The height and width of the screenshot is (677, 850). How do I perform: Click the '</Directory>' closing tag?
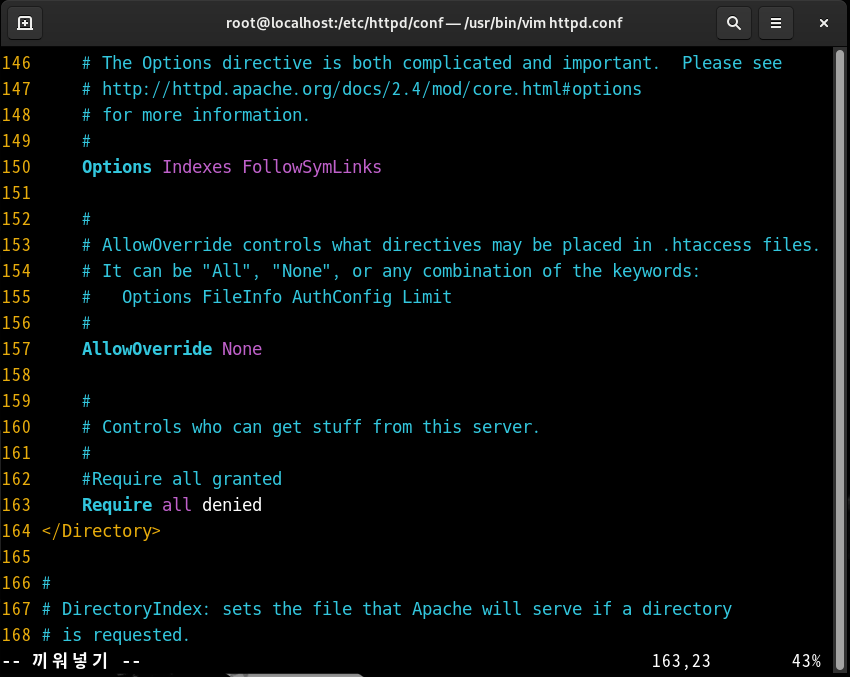pyautogui.click(x=101, y=531)
